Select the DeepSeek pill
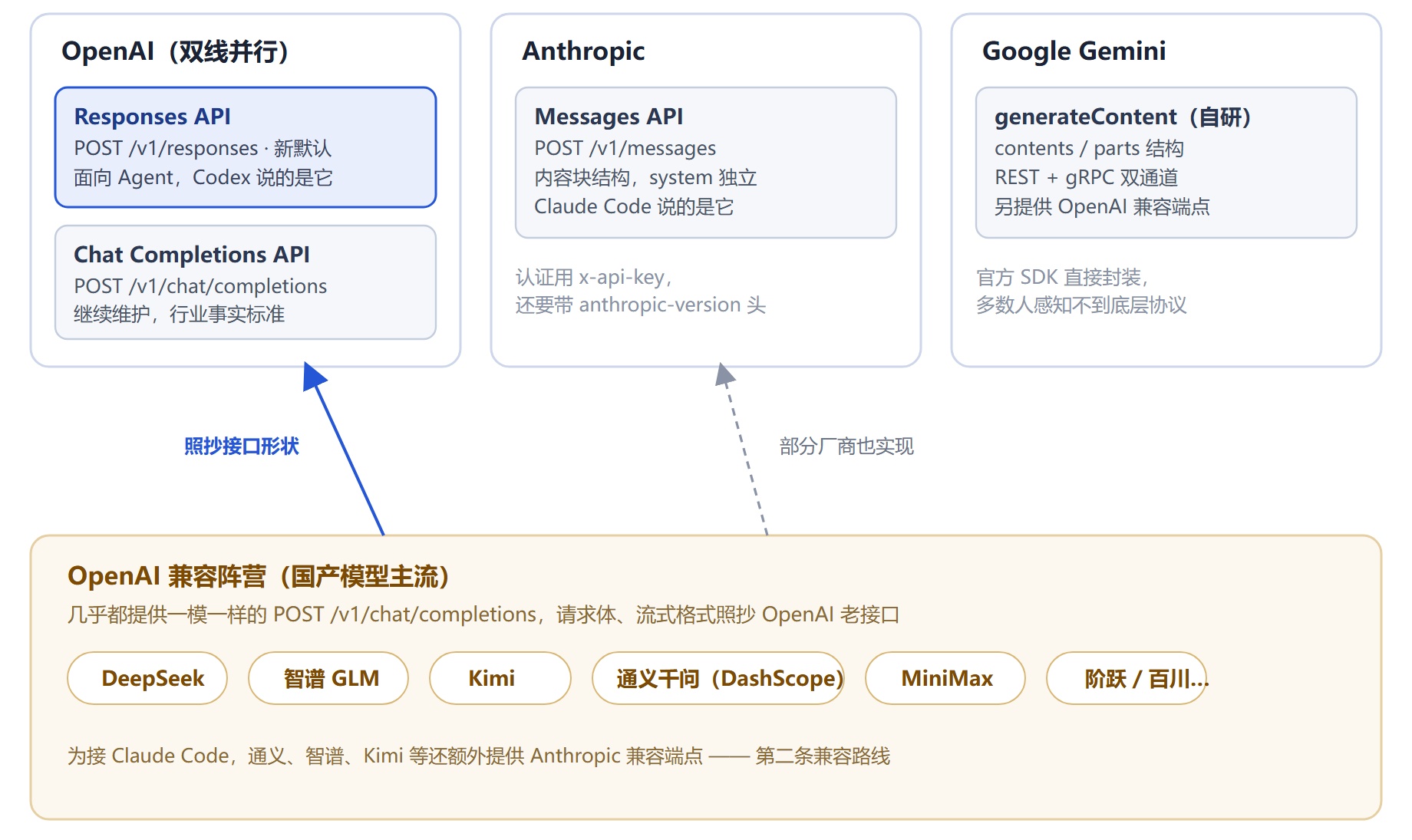This screenshot has height=840, width=1412. point(147,678)
